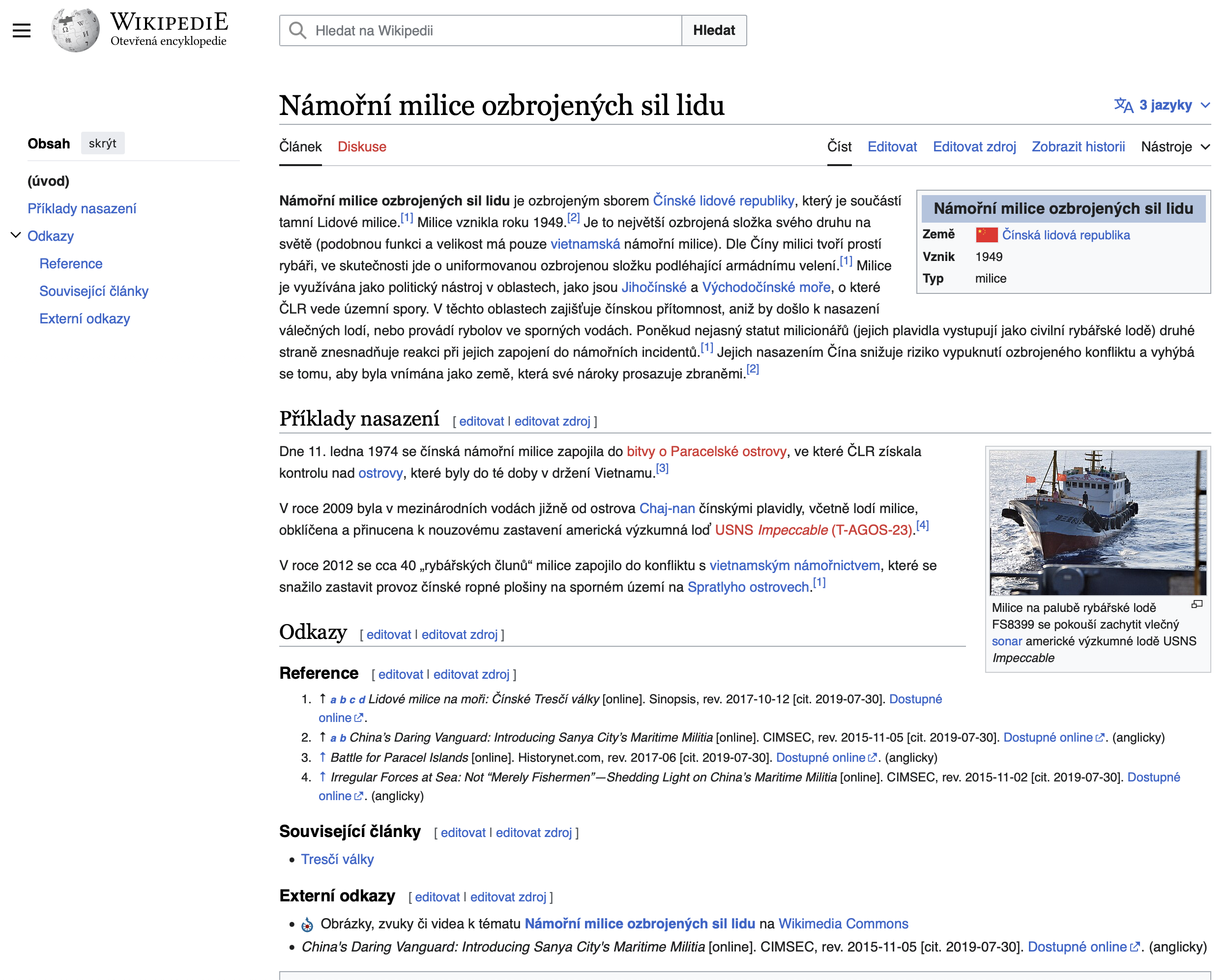
Task: Jump to Příklady nasazení in sidebar
Action: coord(82,208)
